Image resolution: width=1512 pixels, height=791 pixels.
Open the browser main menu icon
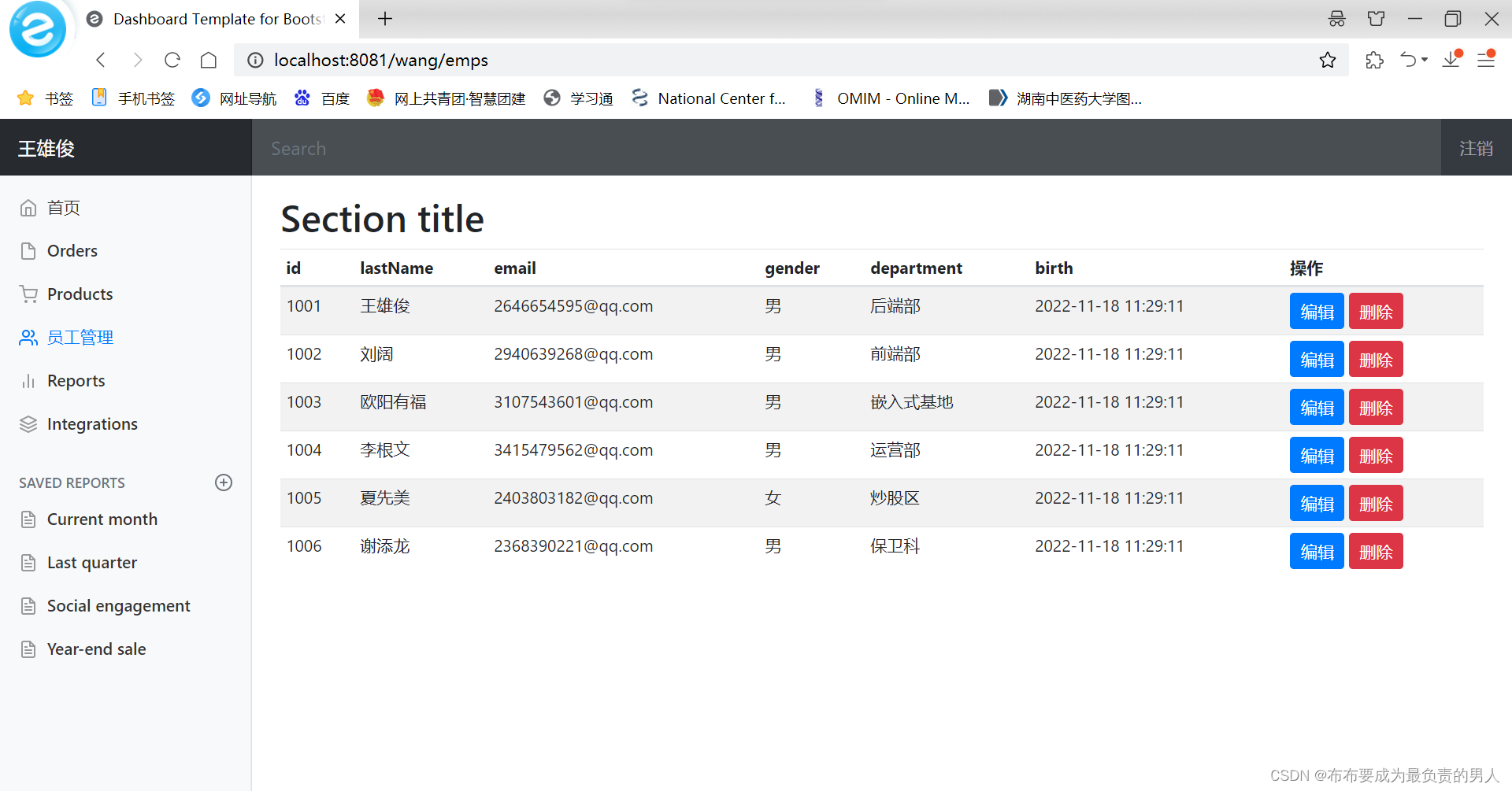point(1487,58)
